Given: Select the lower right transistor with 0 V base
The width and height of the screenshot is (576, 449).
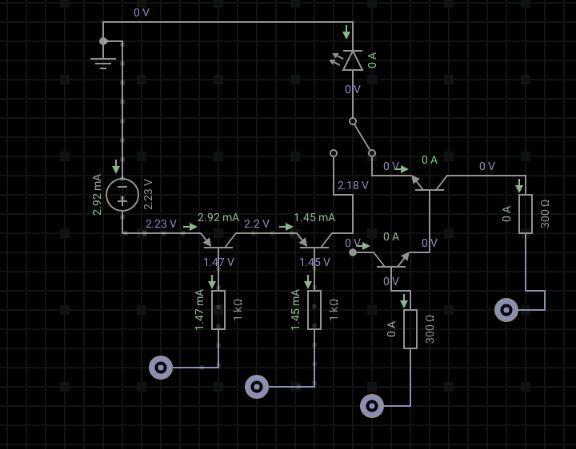Looking at the screenshot, I should point(392,261).
